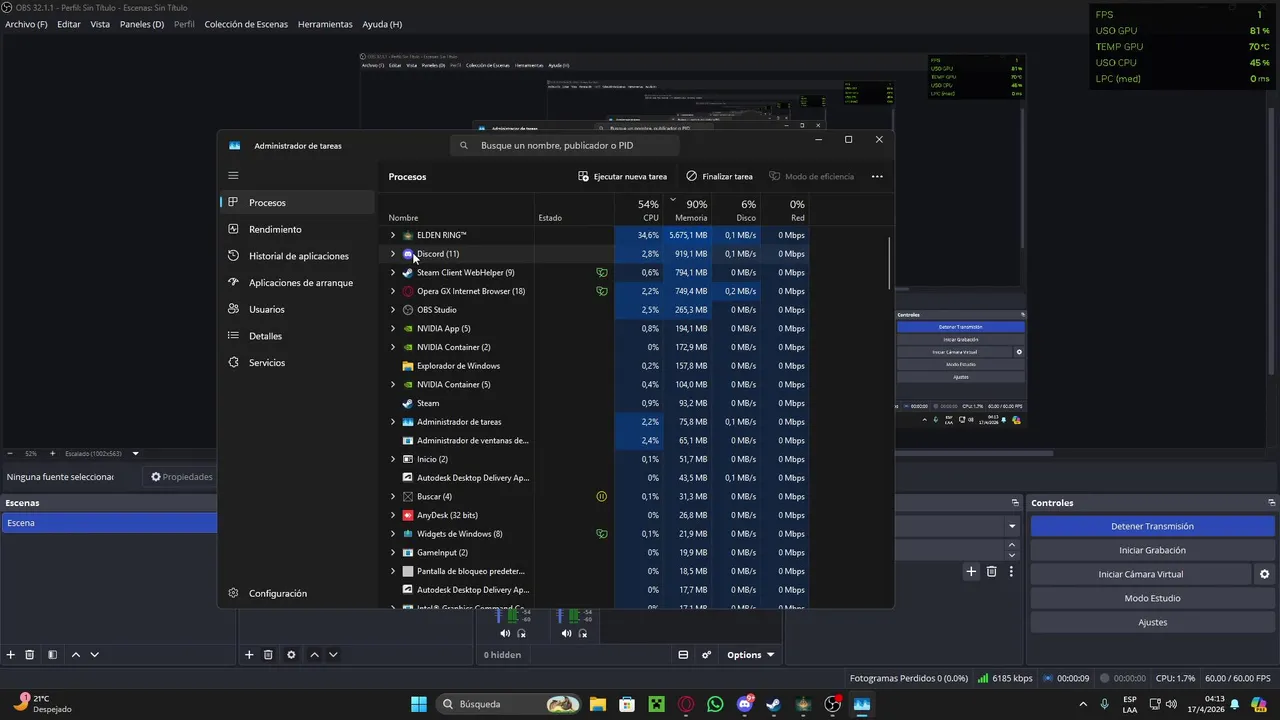Screen dimensions: 1280x720
Task: Open File Explorer from the taskbar
Action: point(597,704)
